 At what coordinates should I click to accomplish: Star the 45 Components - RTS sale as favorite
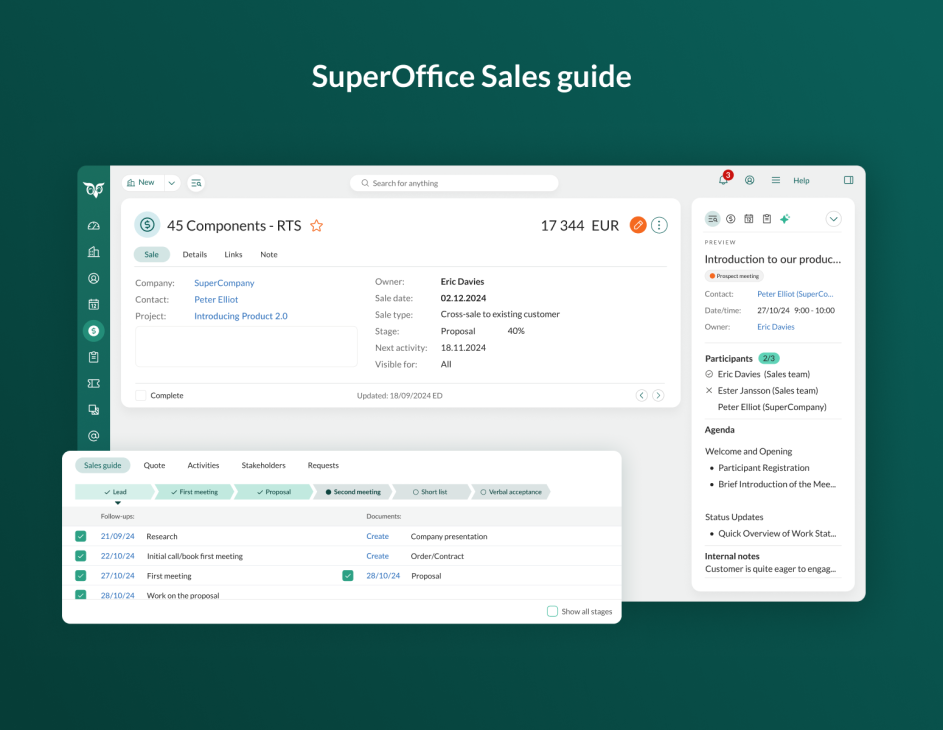(316, 226)
